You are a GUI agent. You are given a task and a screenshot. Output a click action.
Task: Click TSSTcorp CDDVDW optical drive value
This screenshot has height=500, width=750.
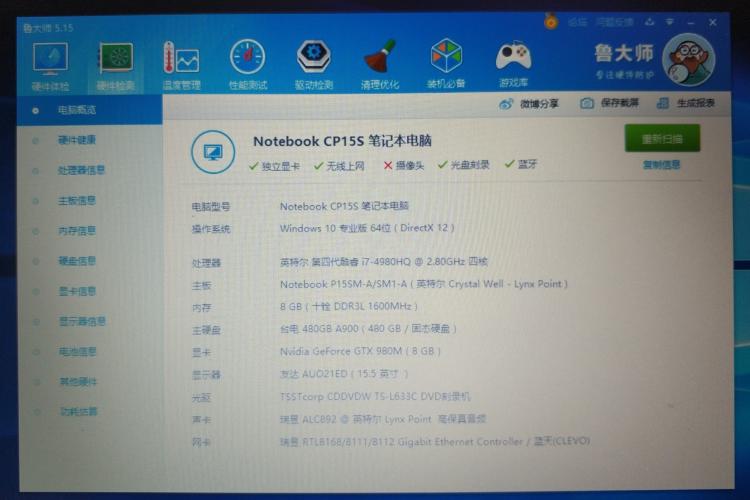pos(375,397)
